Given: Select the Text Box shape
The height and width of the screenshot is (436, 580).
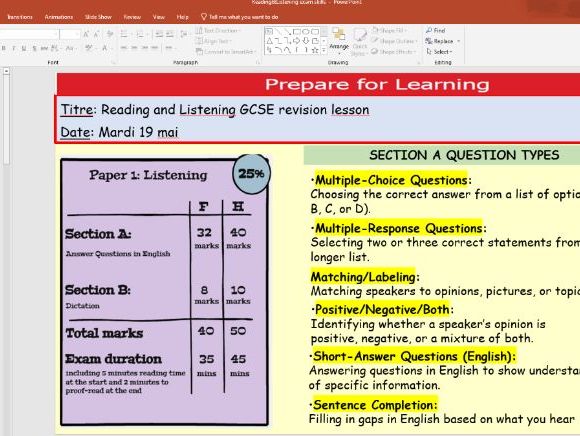Looking at the screenshot, I should coord(269,31).
